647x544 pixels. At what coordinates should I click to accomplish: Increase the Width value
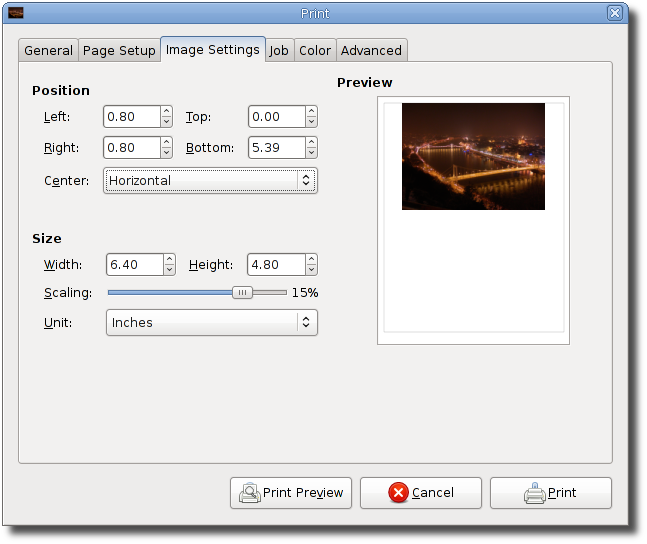coord(170,259)
